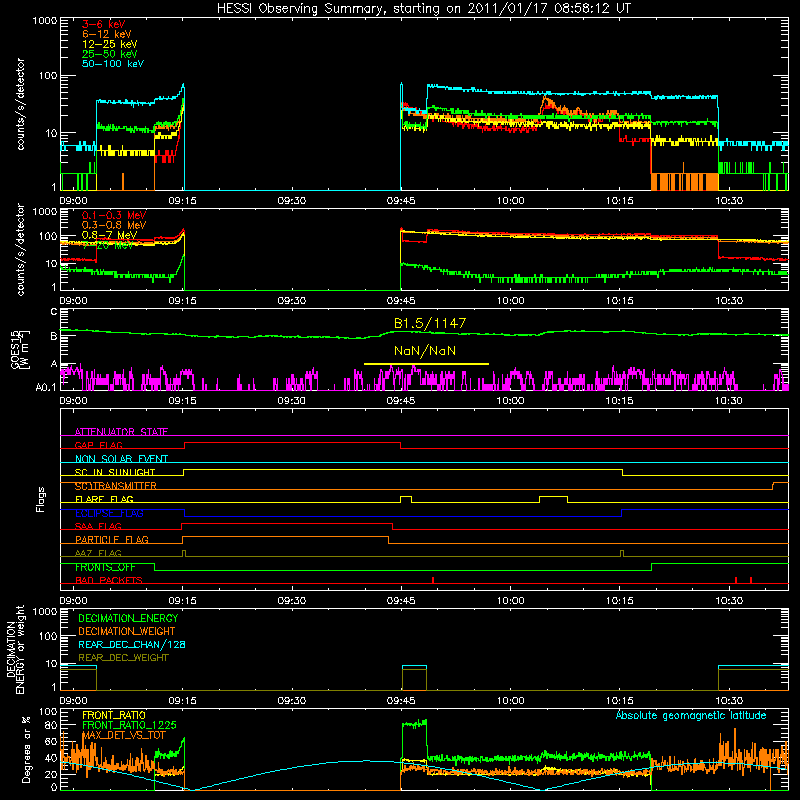
Task: Click the B1.5/1147 flare annotation
Action: [x=430, y=323]
